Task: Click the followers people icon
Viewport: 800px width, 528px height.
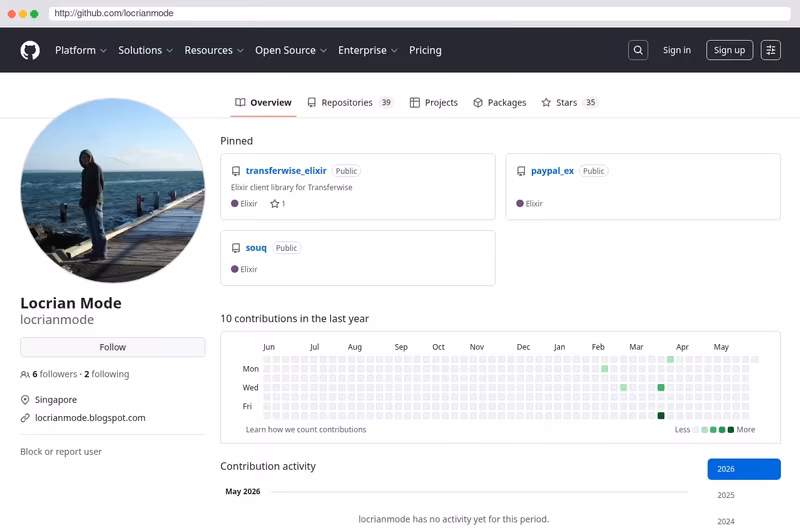Action: 25,374
